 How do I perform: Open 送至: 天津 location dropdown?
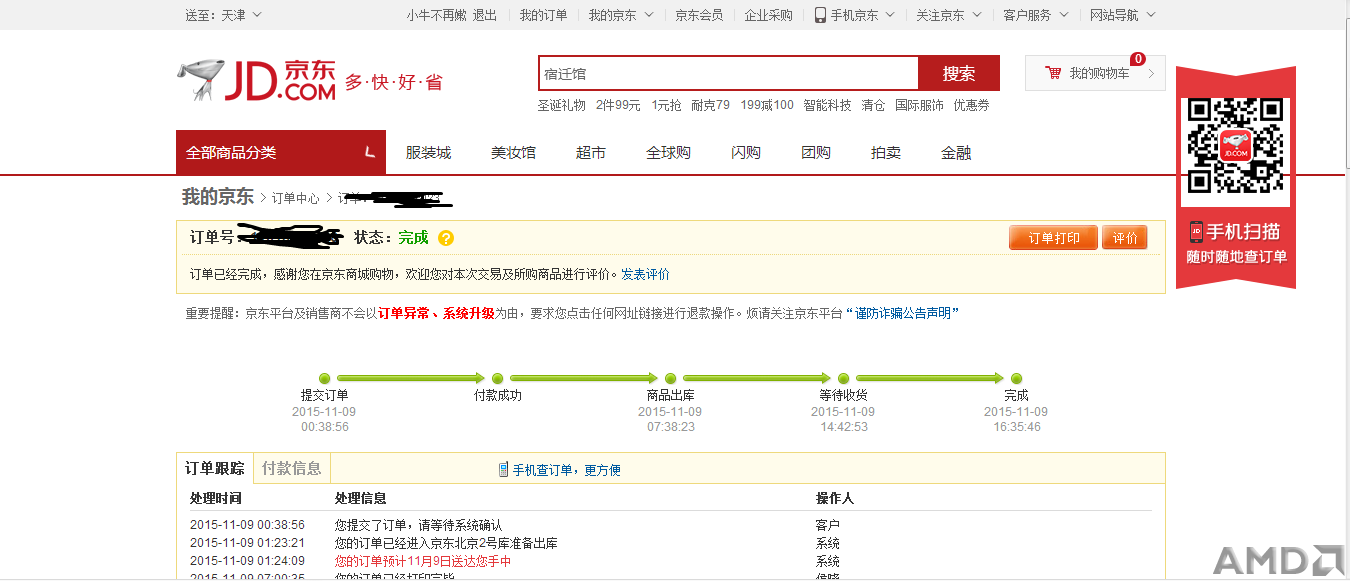click(x=224, y=15)
